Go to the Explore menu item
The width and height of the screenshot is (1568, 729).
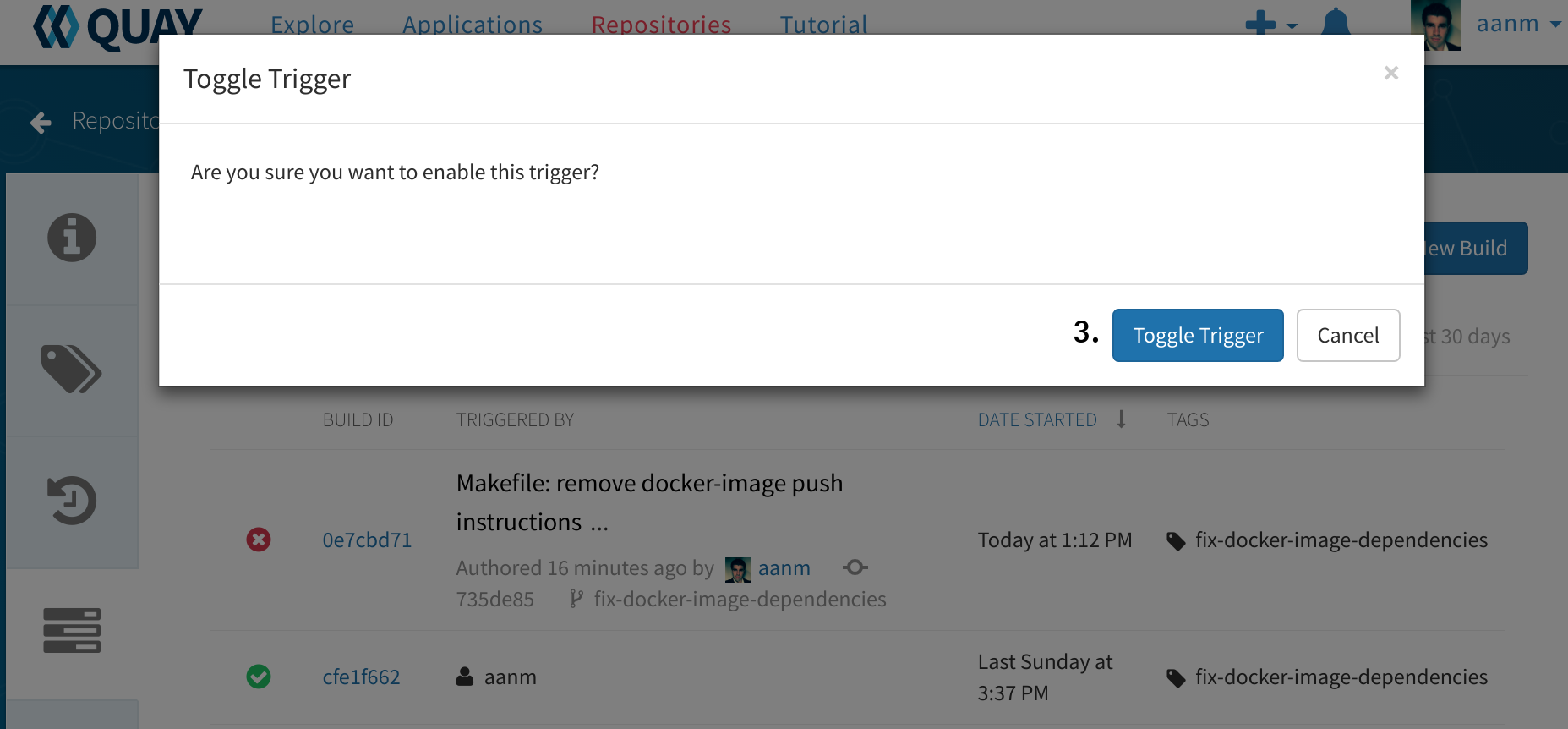tap(313, 25)
